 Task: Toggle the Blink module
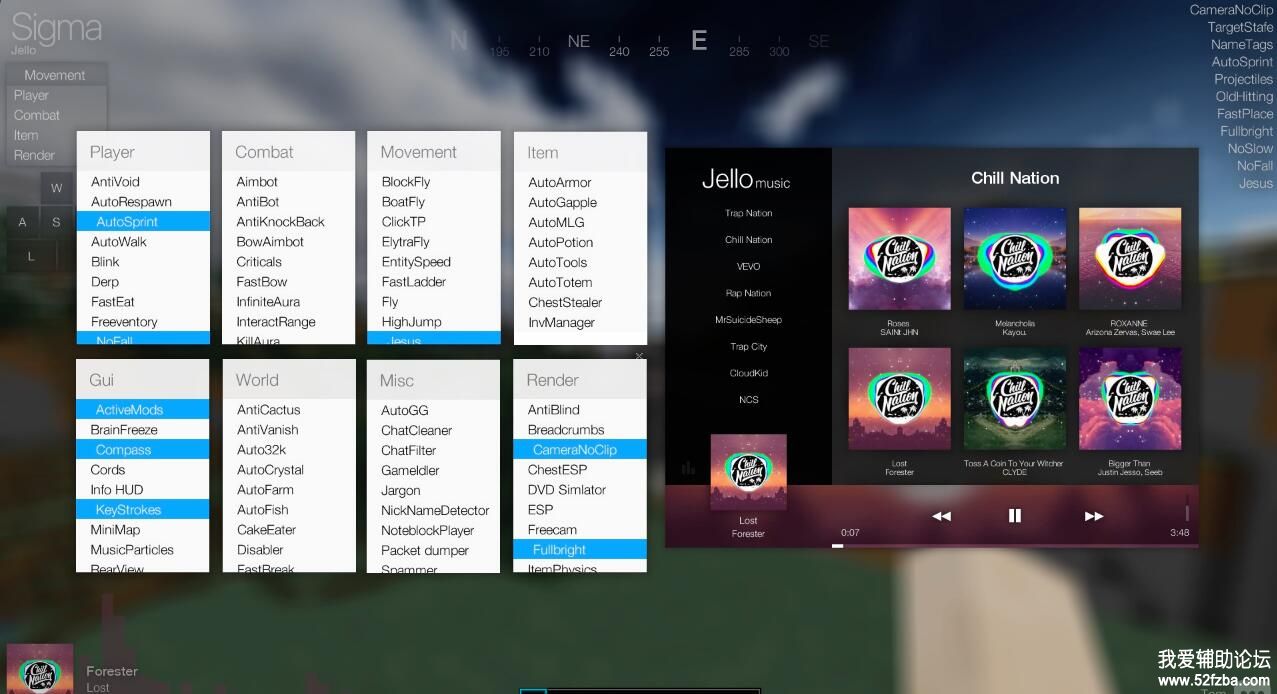(143, 262)
